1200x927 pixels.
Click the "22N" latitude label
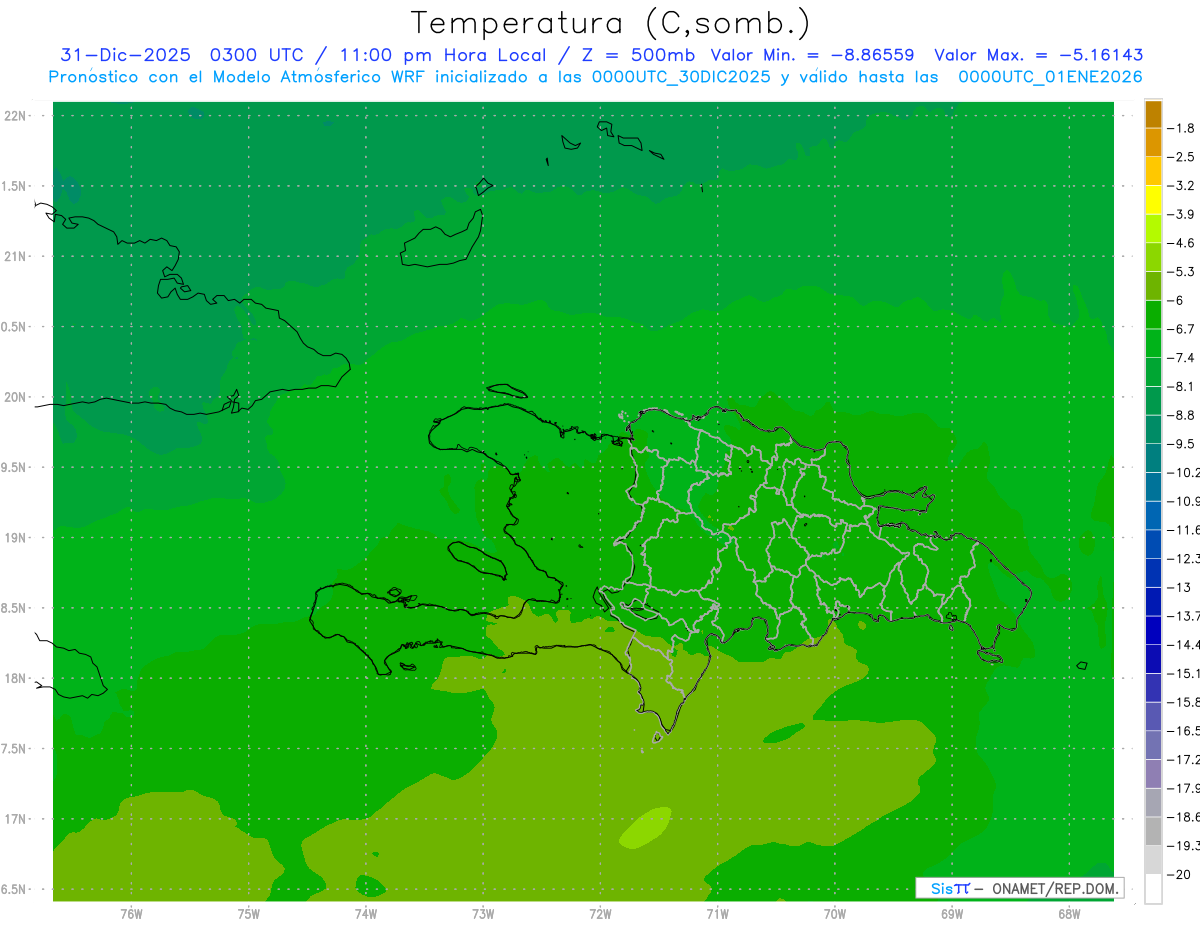tap(17, 116)
